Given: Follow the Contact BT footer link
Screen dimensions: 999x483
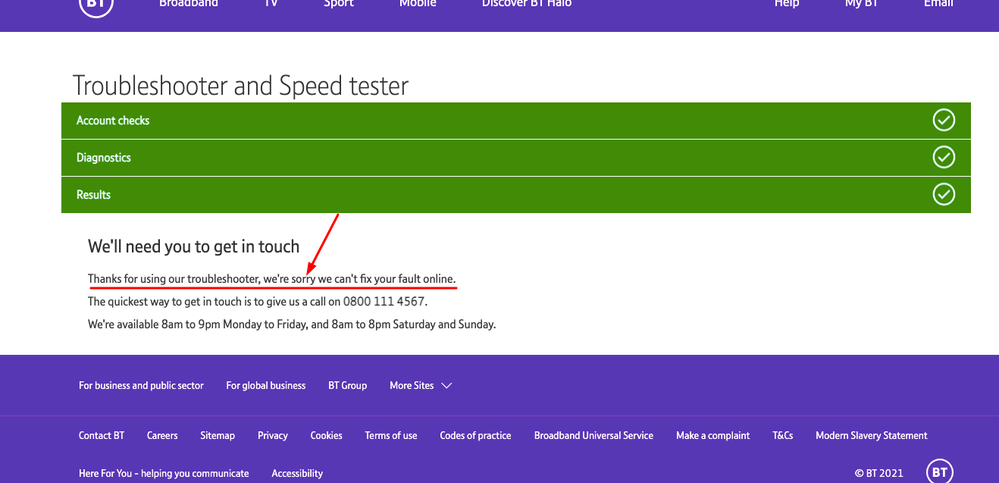Looking at the screenshot, I should [102, 435].
